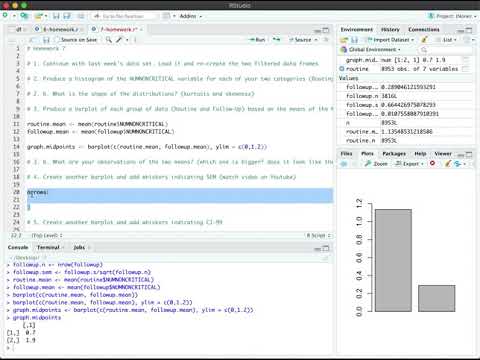Open the Export plot dropdown
Image resolution: width=480 pixels, height=360 pixels.
[x=409, y=164]
